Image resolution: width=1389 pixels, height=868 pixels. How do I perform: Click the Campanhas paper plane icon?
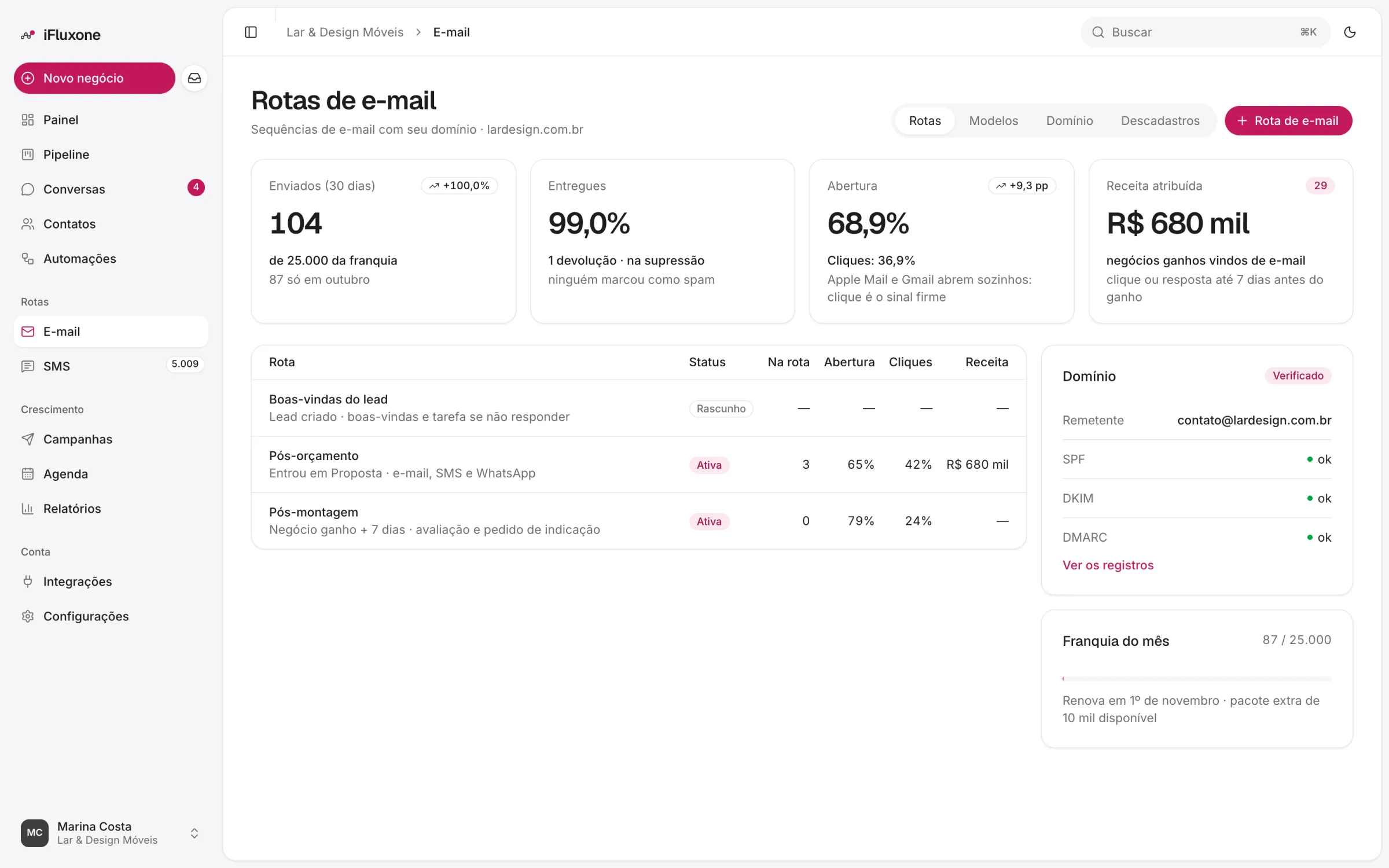28,439
